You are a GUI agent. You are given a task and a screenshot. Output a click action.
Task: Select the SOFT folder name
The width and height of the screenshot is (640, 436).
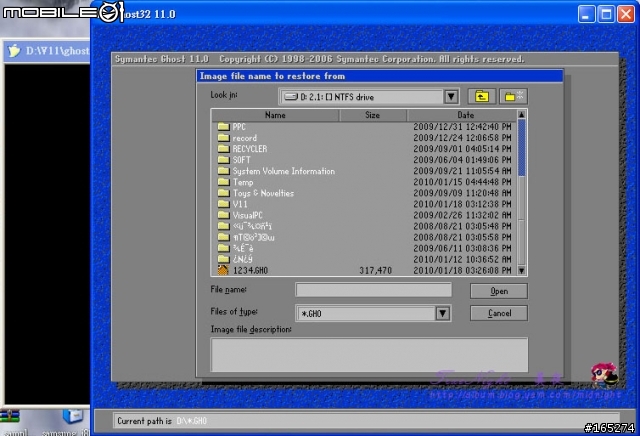click(242, 160)
